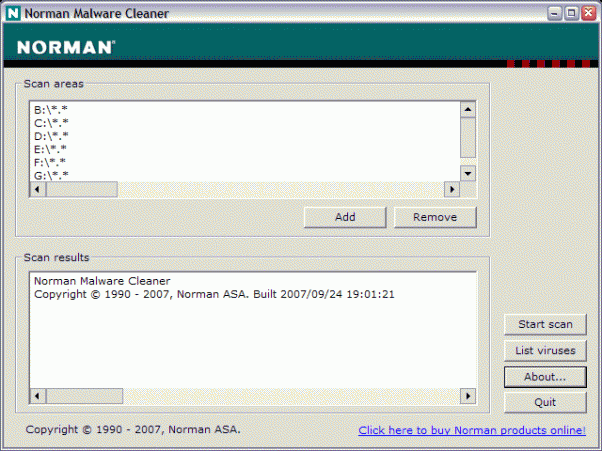Remove the selected scan area

coord(435,217)
